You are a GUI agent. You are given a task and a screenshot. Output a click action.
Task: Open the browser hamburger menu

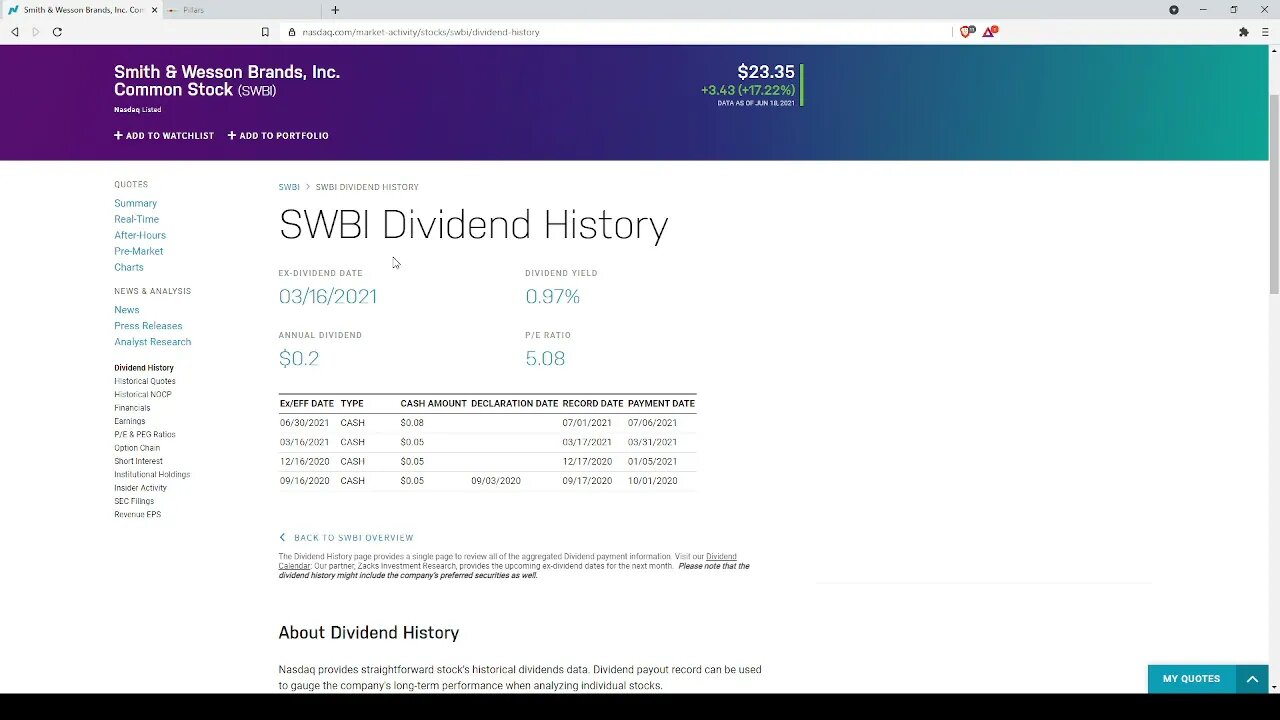point(1265,32)
